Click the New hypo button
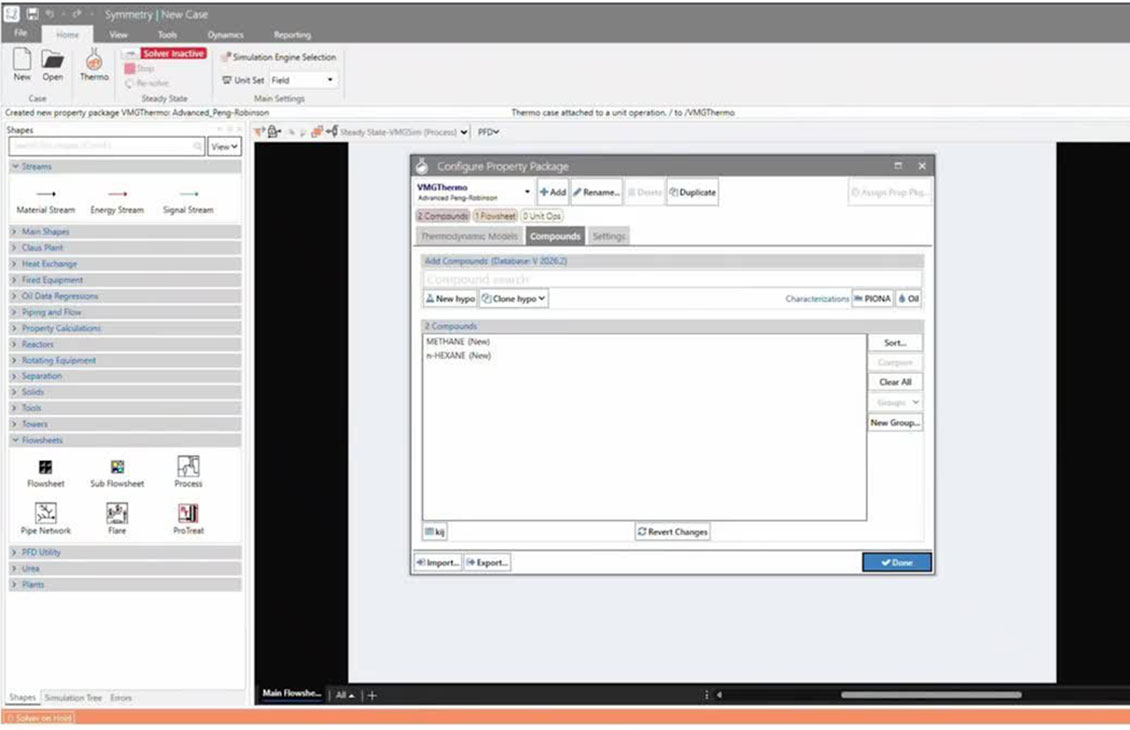The width and height of the screenshot is (1130, 730). coord(450,298)
